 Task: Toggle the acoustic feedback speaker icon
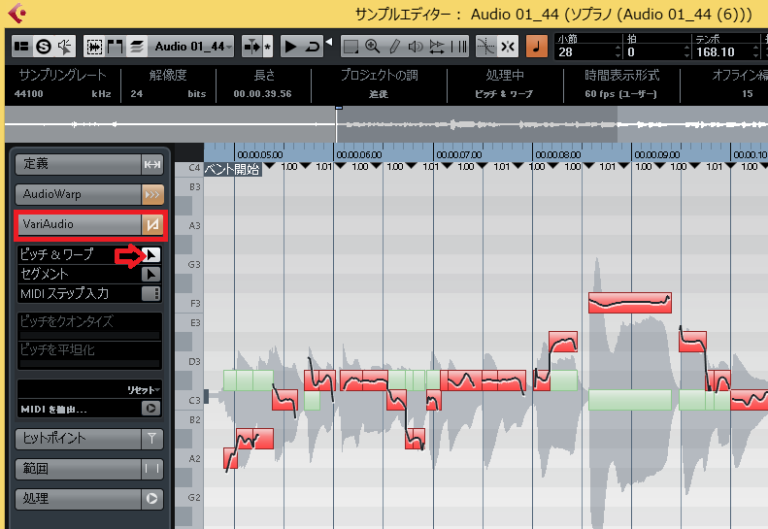tap(65, 47)
